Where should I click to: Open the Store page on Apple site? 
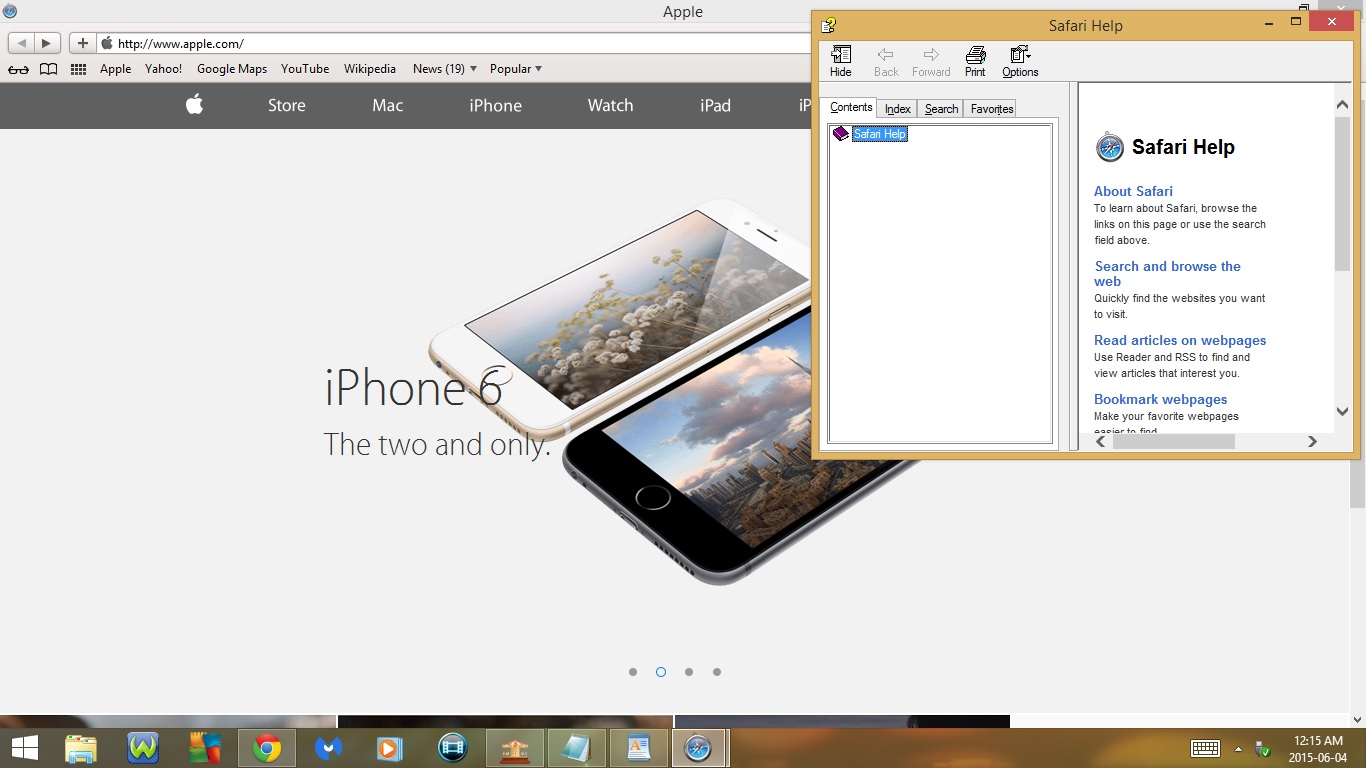click(x=287, y=105)
